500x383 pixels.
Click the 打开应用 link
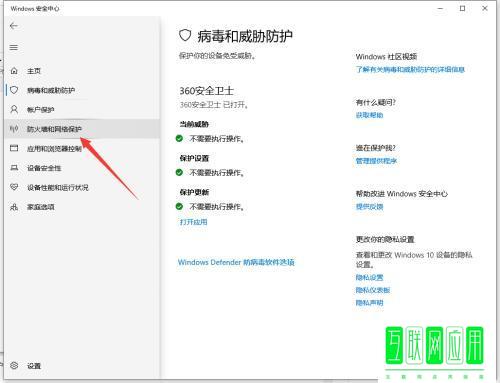(194, 222)
